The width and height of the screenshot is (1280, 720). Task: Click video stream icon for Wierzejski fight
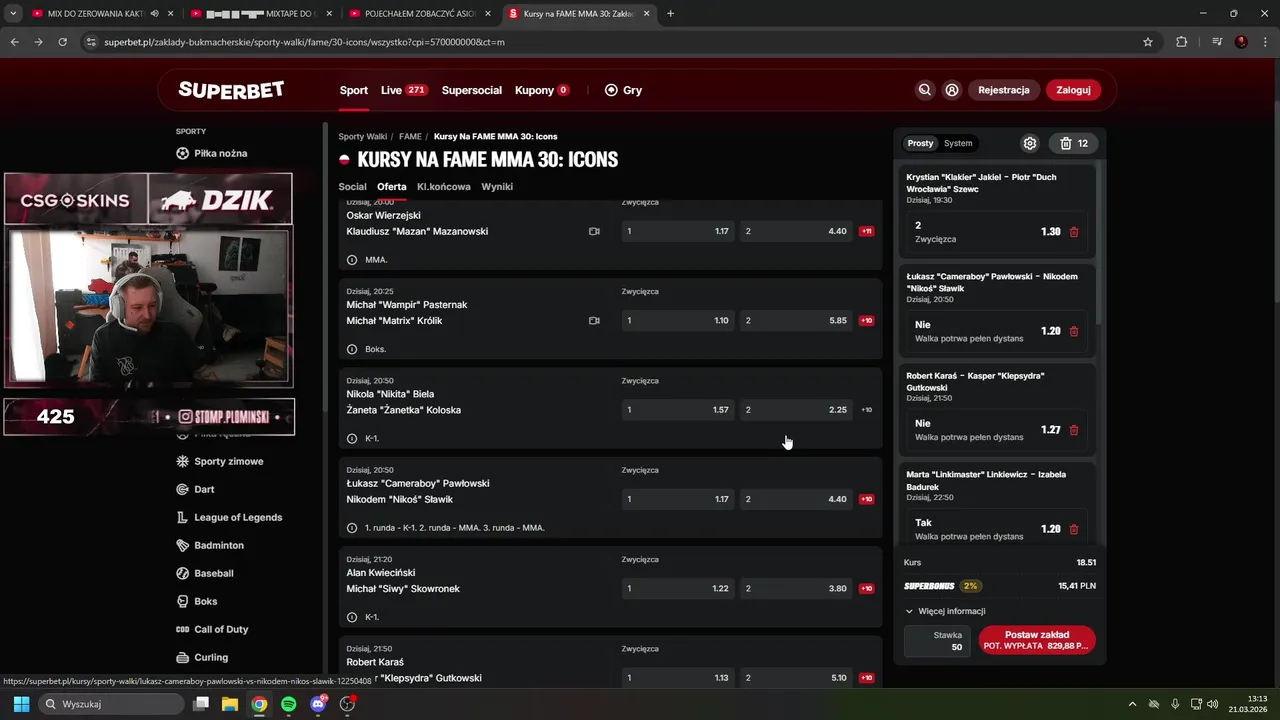point(594,231)
